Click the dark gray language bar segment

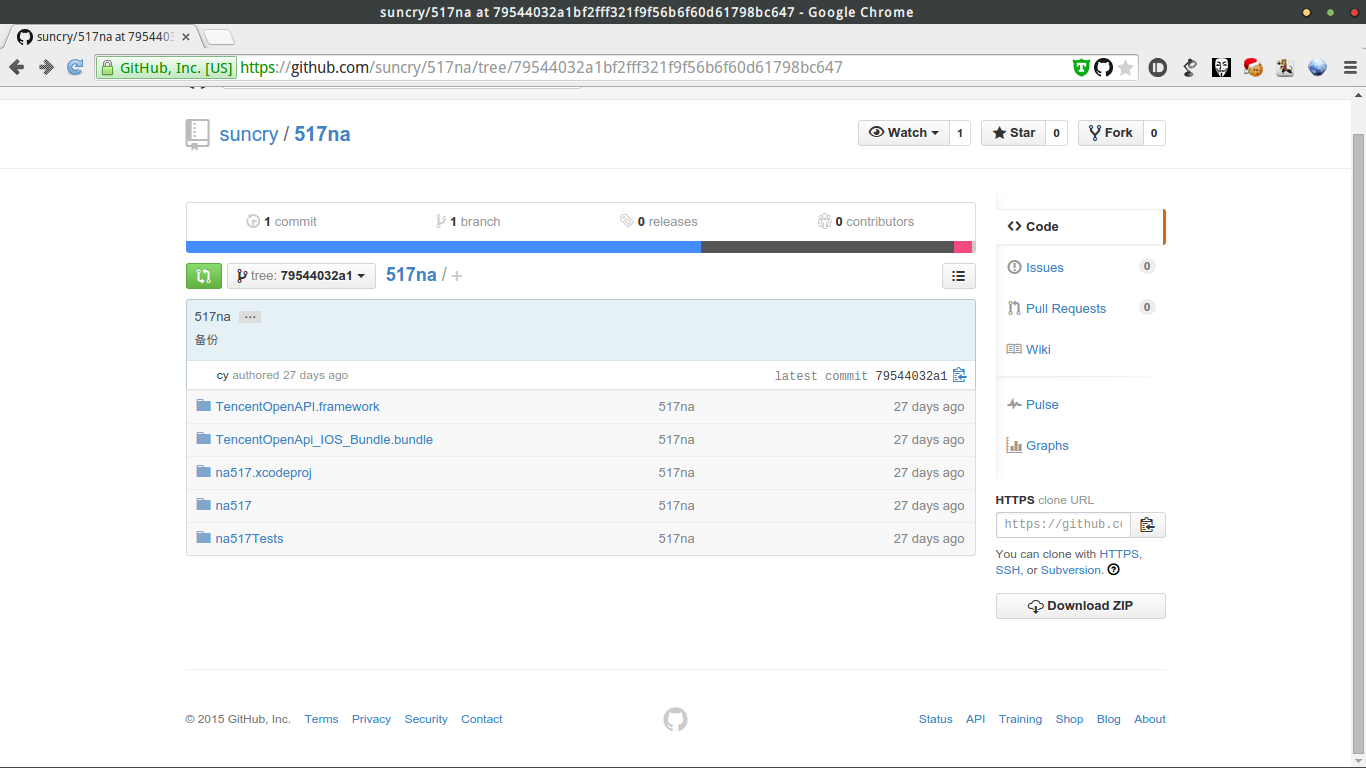point(827,247)
